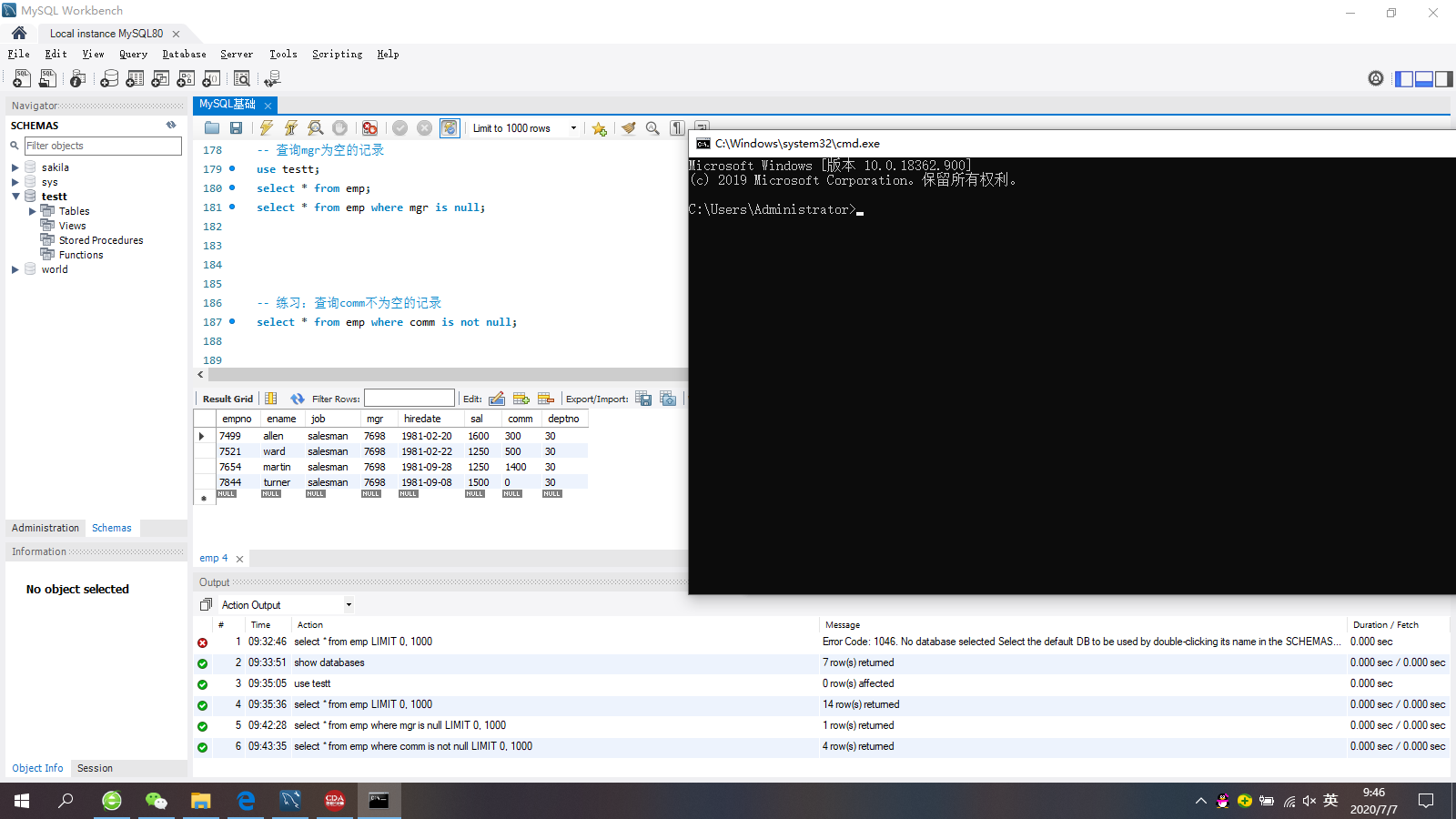
Task: Stop the running query (hand icon)
Action: (339, 128)
